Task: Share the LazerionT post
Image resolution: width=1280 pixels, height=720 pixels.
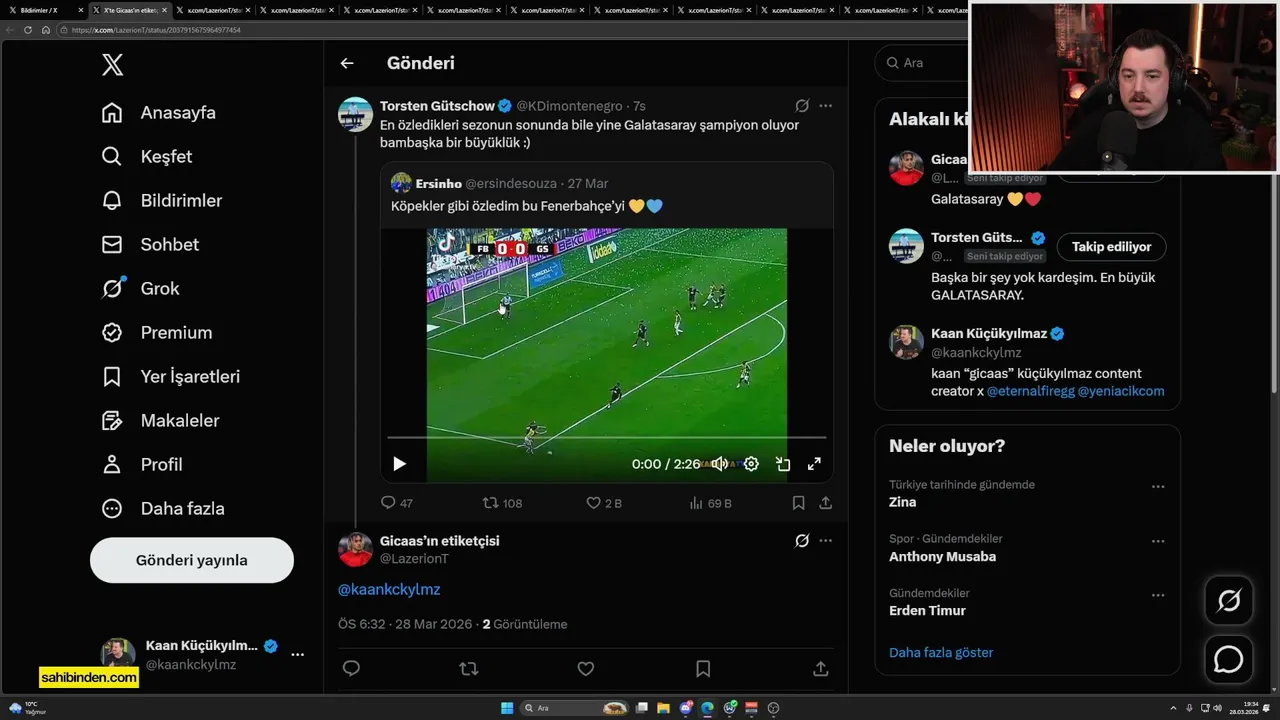Action: 820,668
